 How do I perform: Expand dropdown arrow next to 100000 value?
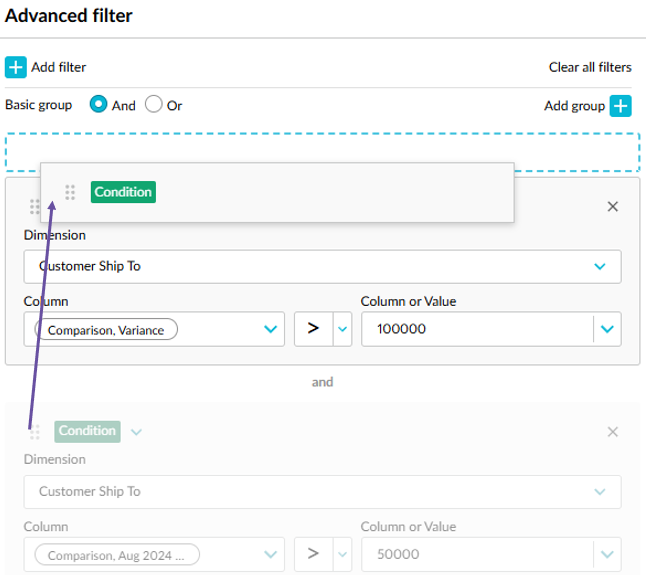pos(606,329)
